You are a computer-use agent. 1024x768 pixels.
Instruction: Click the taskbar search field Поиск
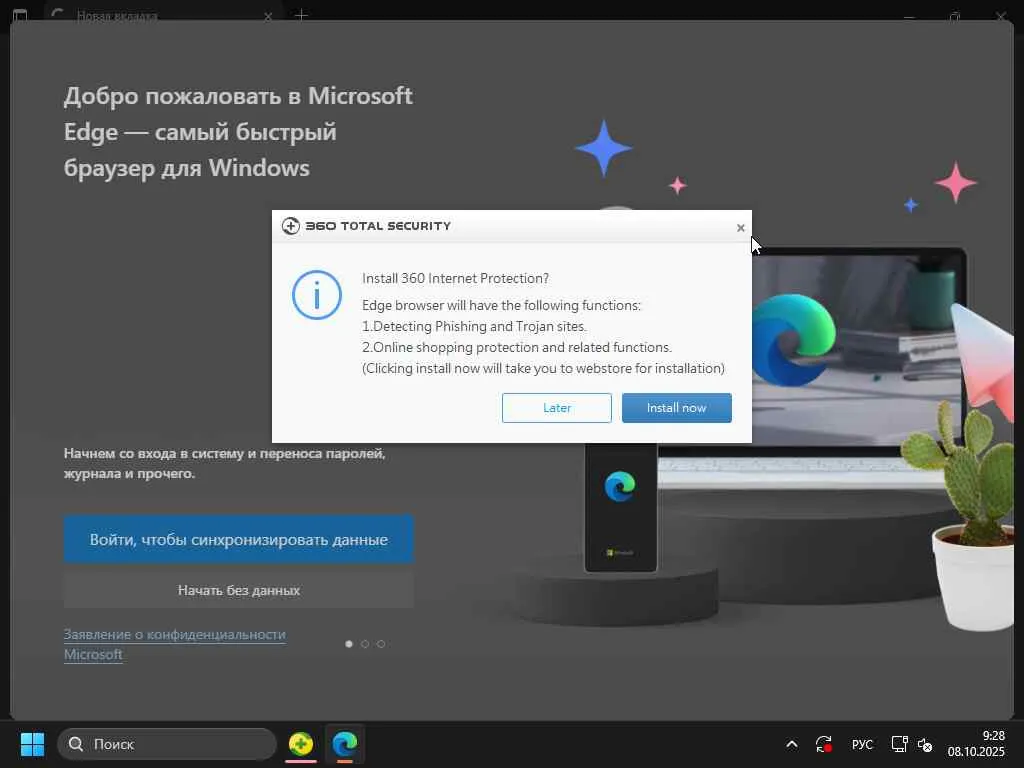click(x=167, y=744)
